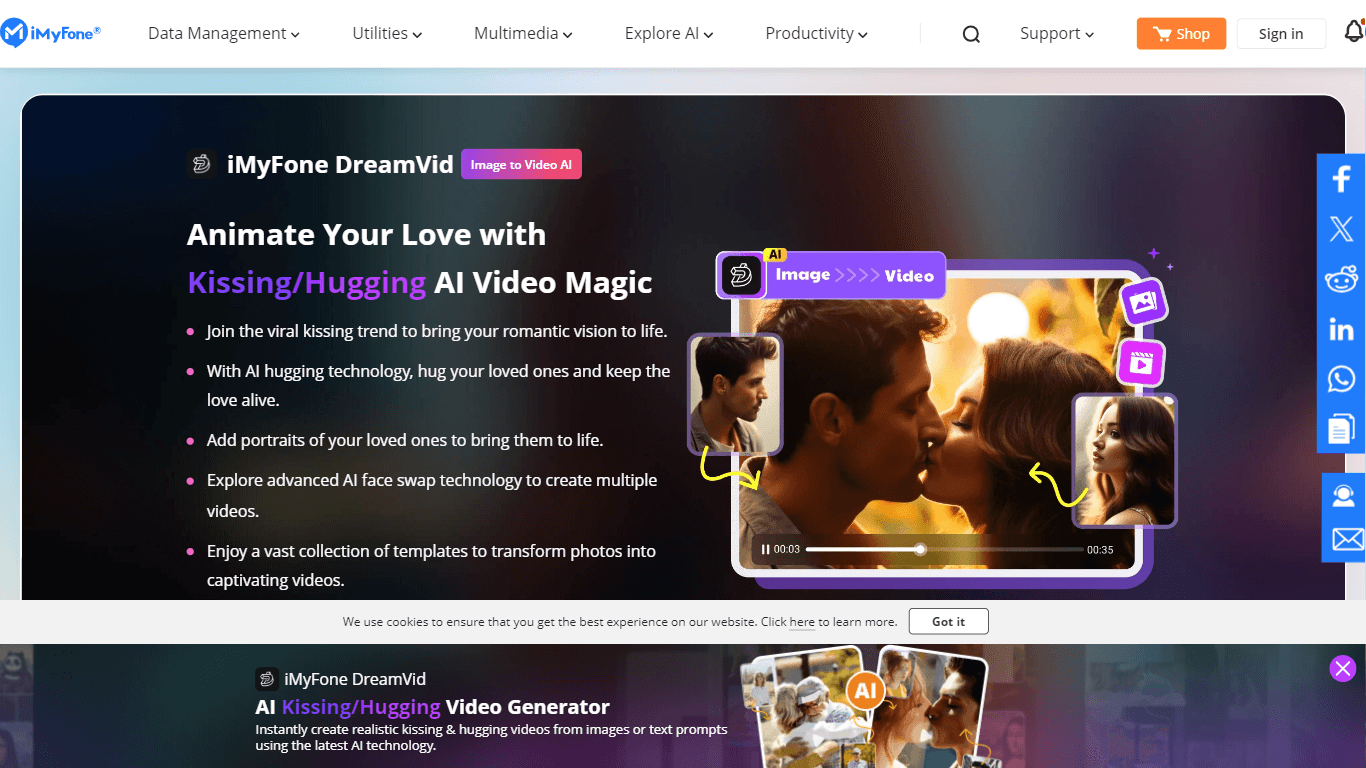
Task: Click the 00:03 elapsed time text
Action: [787, 550]
